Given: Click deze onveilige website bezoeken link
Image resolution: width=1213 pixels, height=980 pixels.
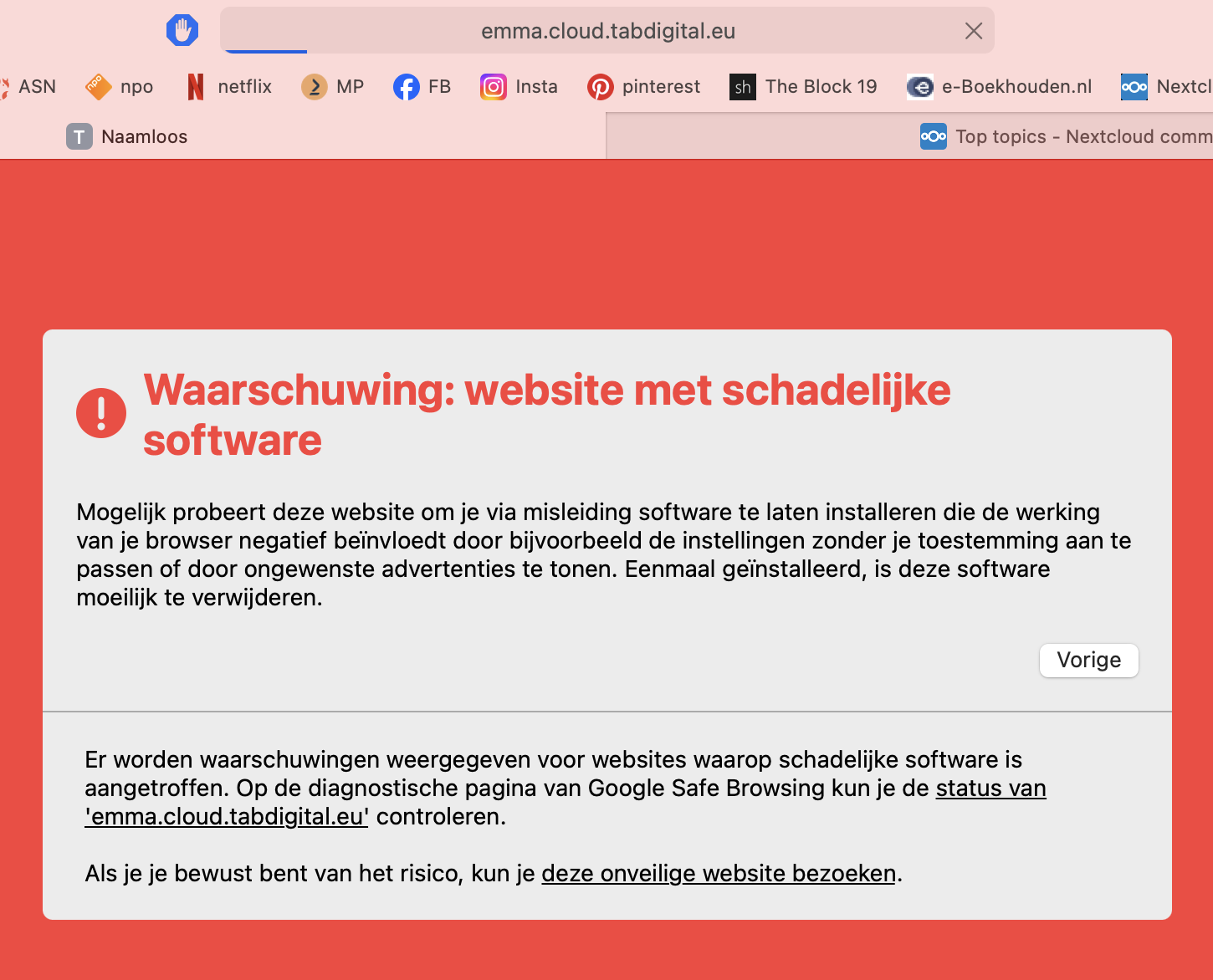Looking at the screenshot, I should pos(719,874).
